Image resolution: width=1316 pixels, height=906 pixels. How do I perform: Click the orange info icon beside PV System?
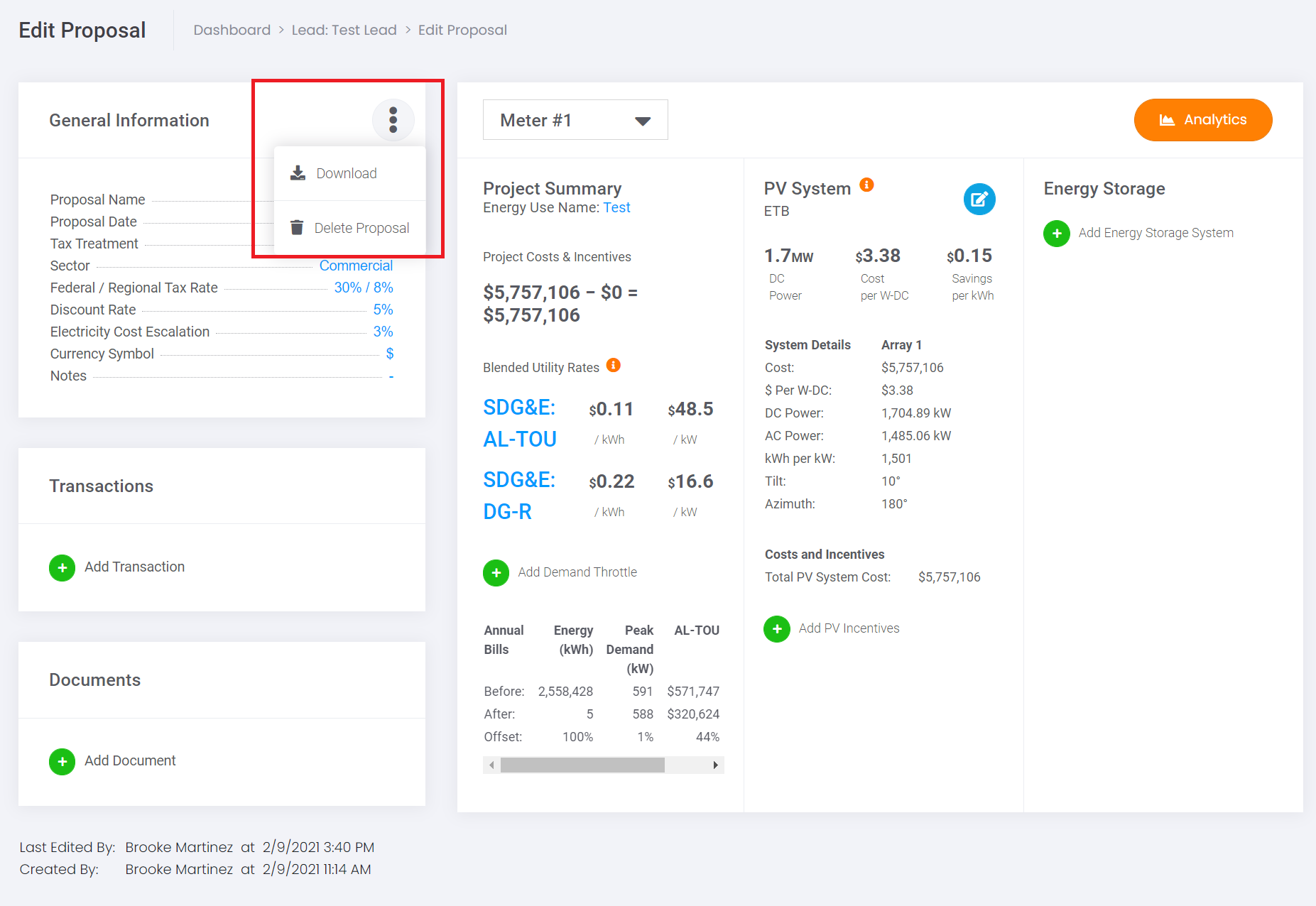tap(866, 184)
